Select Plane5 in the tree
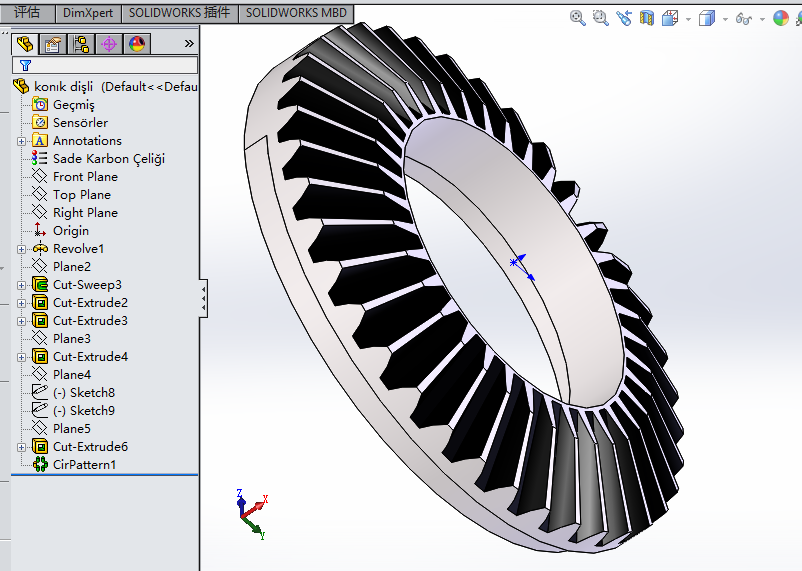This screenshot has height=571, width=802. point(72,429)
